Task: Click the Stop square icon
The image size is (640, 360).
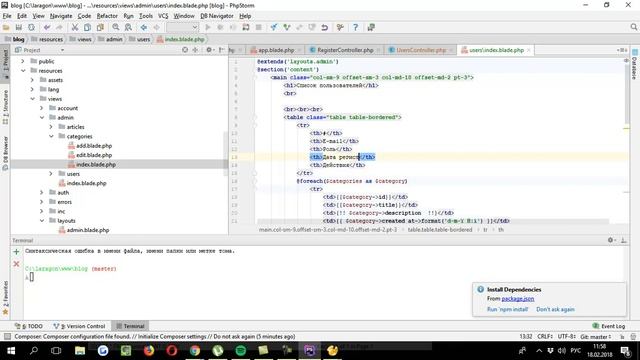Action: point(258,27)
